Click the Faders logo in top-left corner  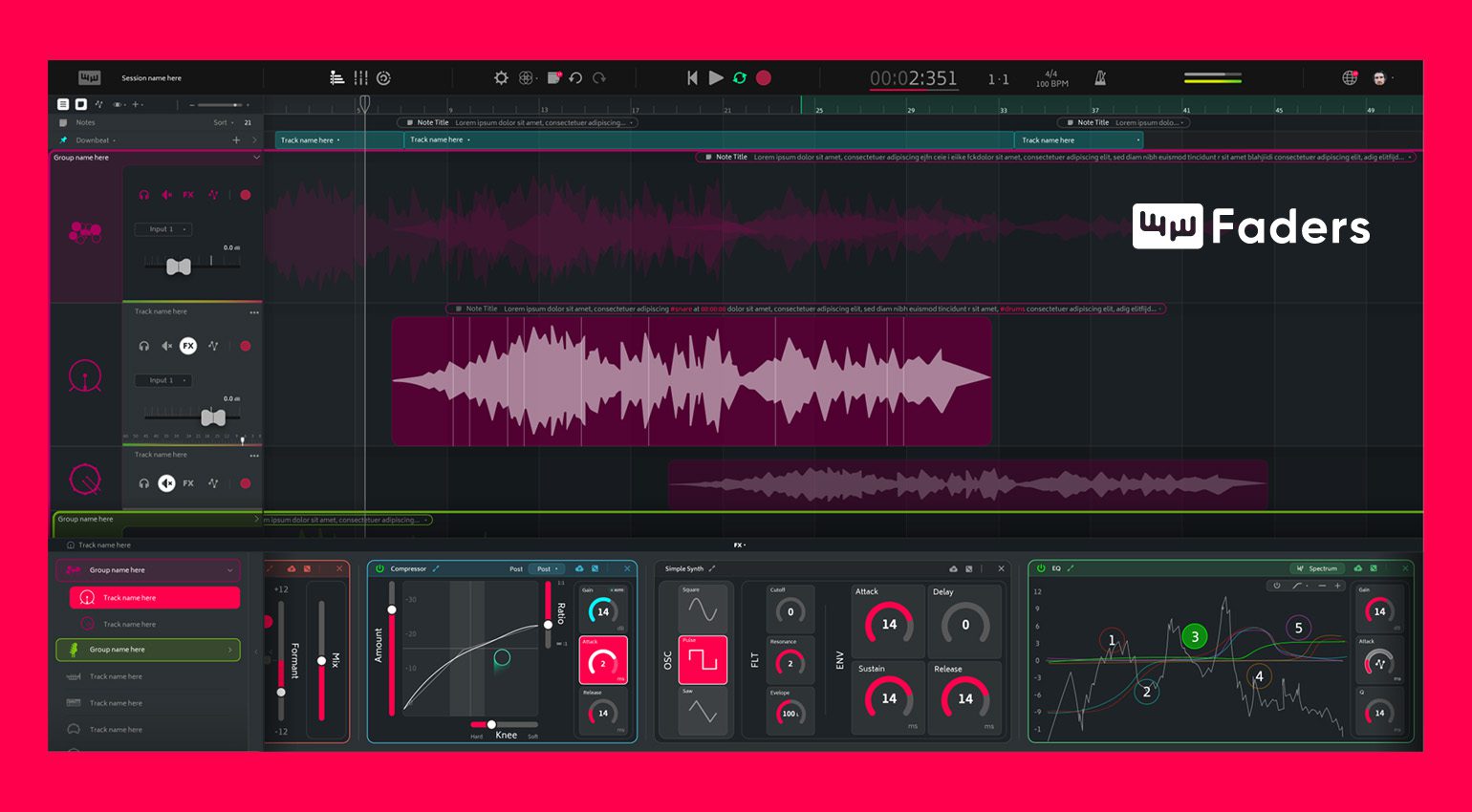(x=89, y=77)
